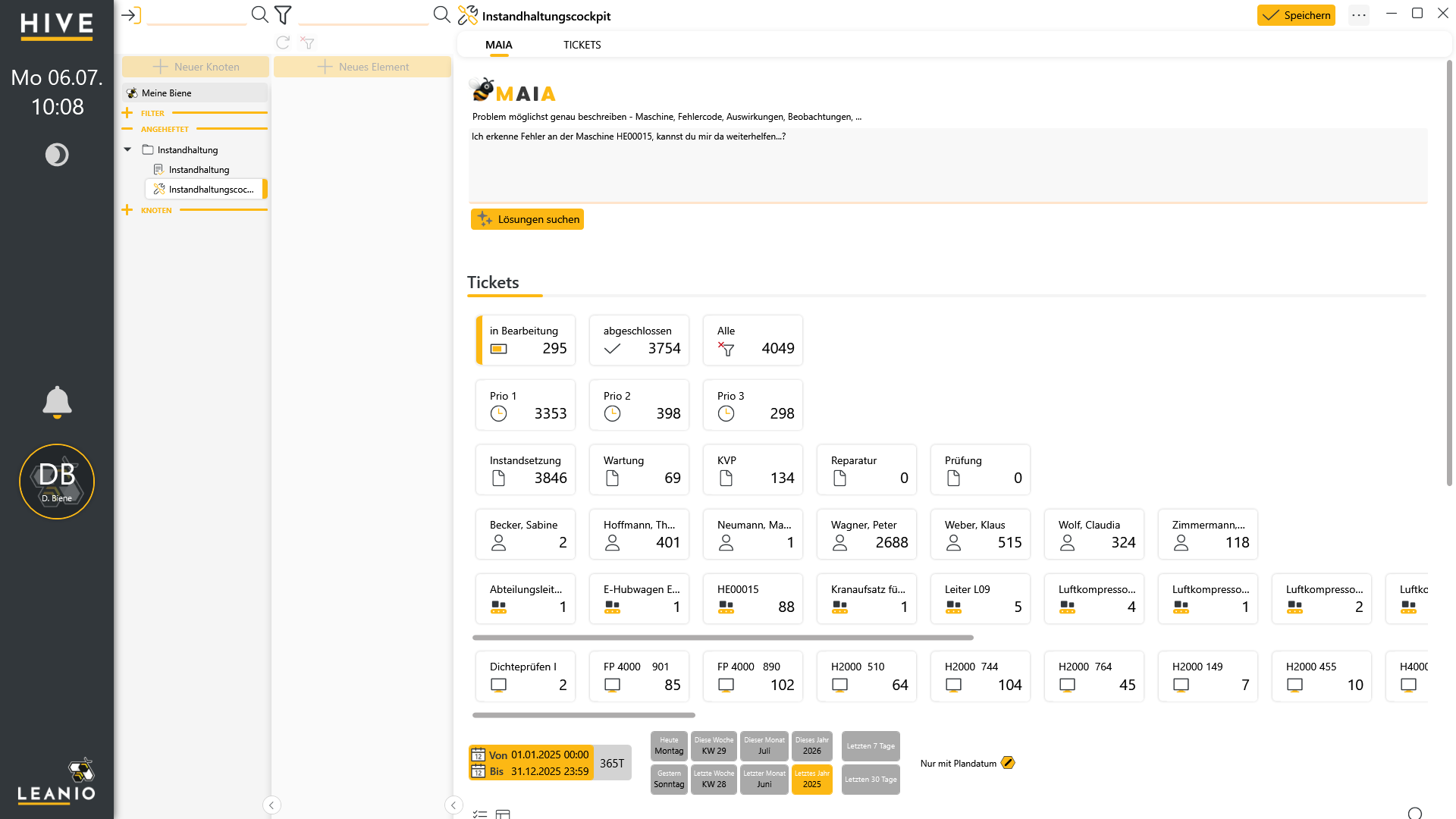Select Dieser Monat Juli button

[764, 746]
